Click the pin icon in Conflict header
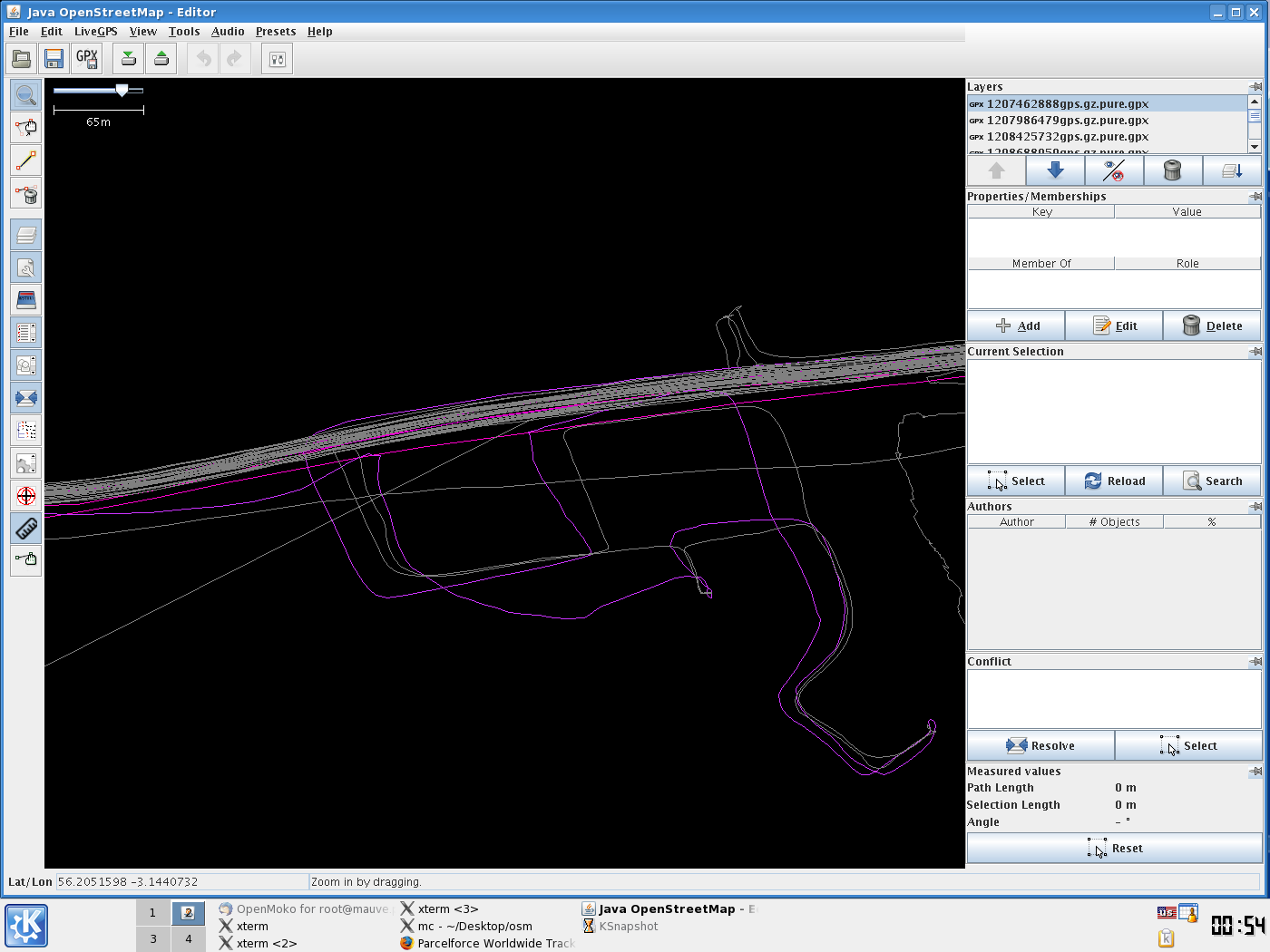 (1255, 662)
